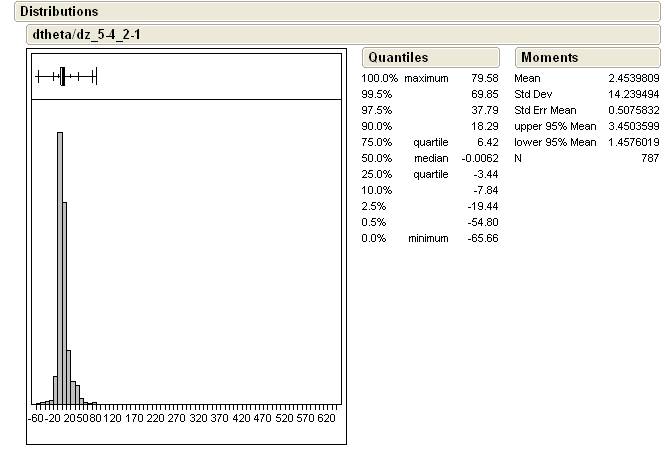
Task: Collapse the Moments table header
Action: [x=549, y=58]
